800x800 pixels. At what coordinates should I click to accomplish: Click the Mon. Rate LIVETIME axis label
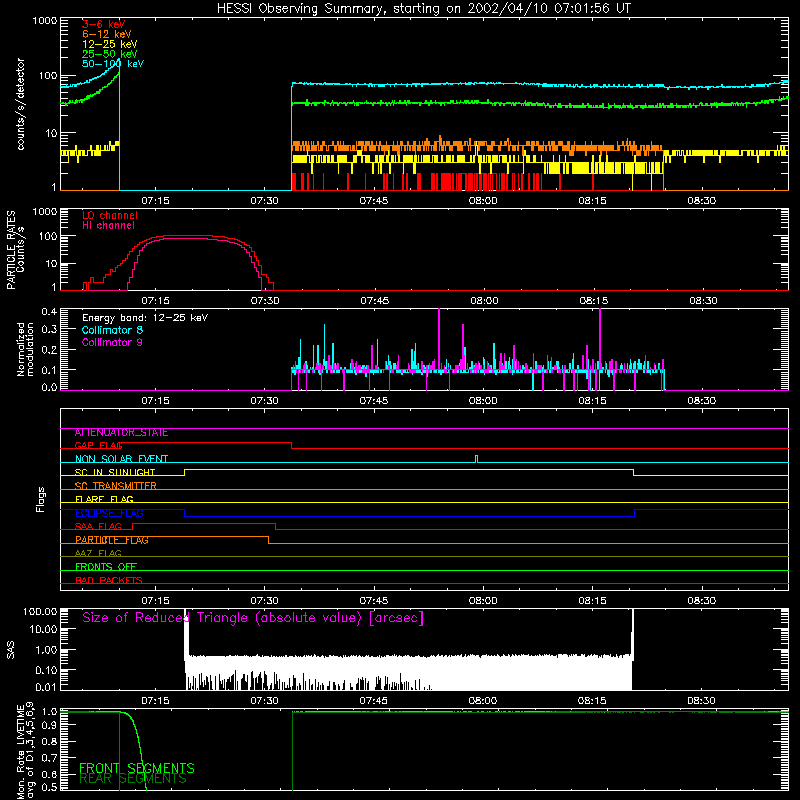(x=25, y=752)
